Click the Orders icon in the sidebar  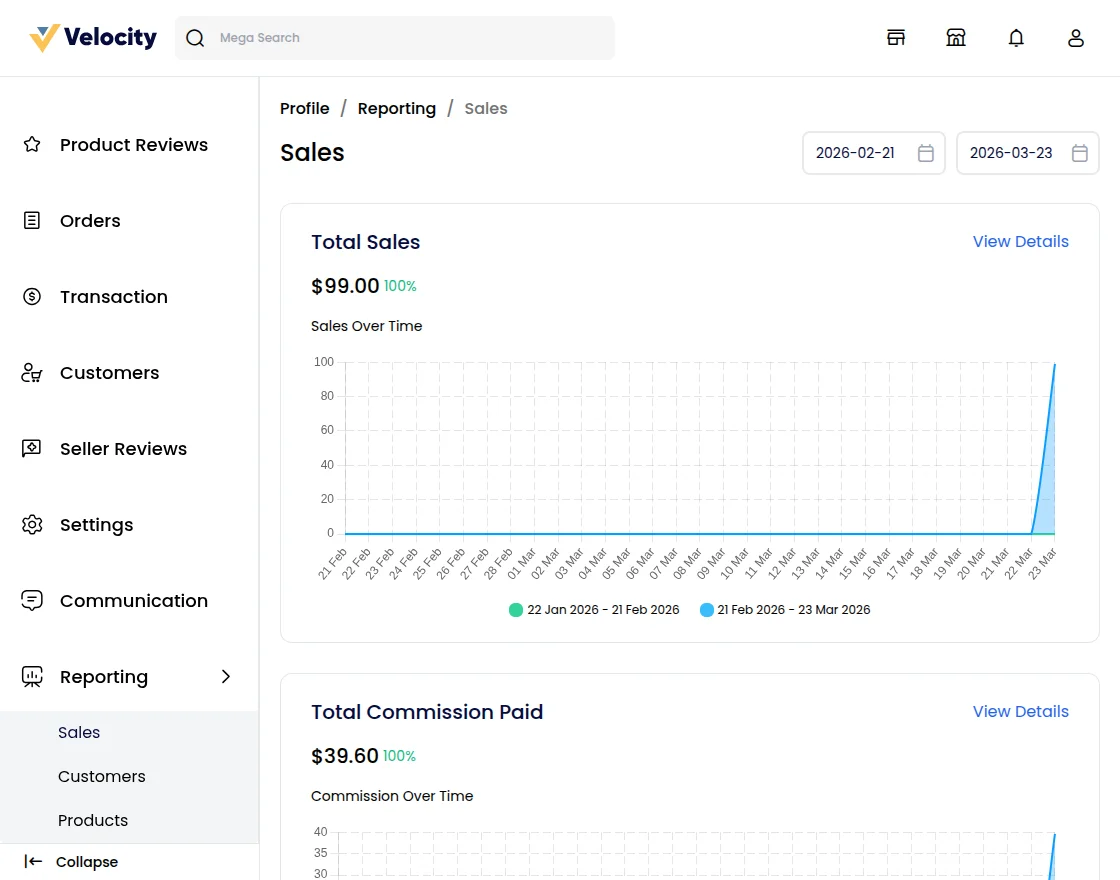pos(31,220)
